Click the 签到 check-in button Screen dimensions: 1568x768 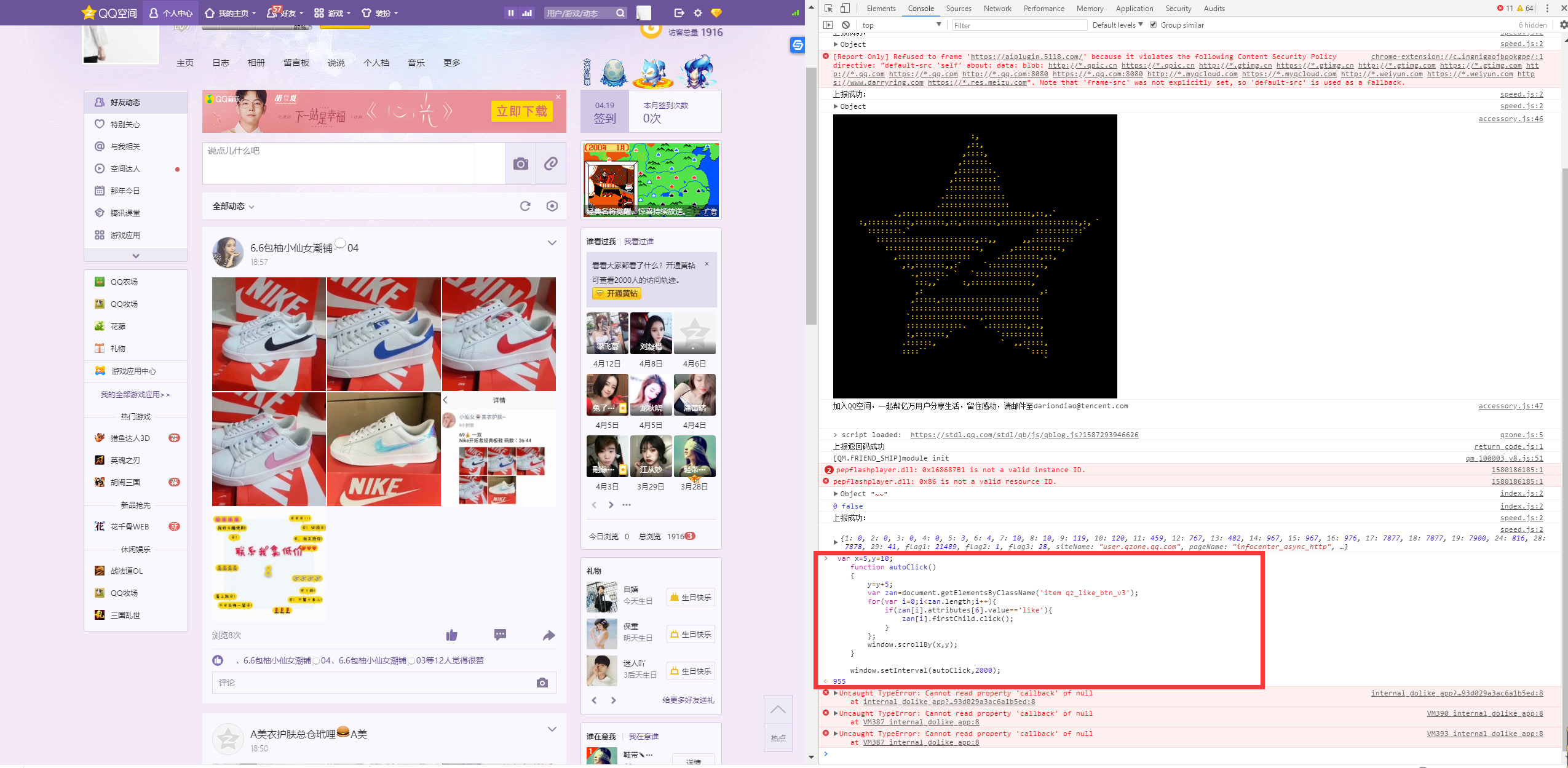pyautogui.click(x=605, y=112)
